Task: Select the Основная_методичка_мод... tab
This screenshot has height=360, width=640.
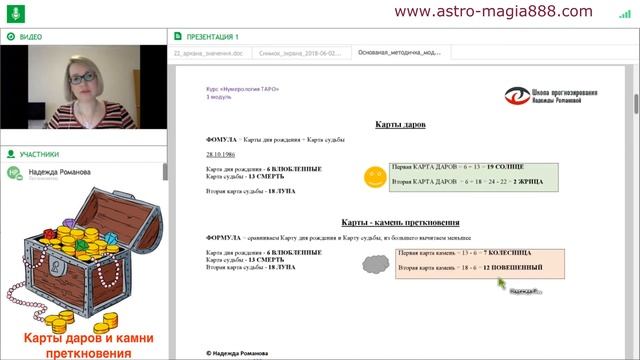Action: click(400, 53)
